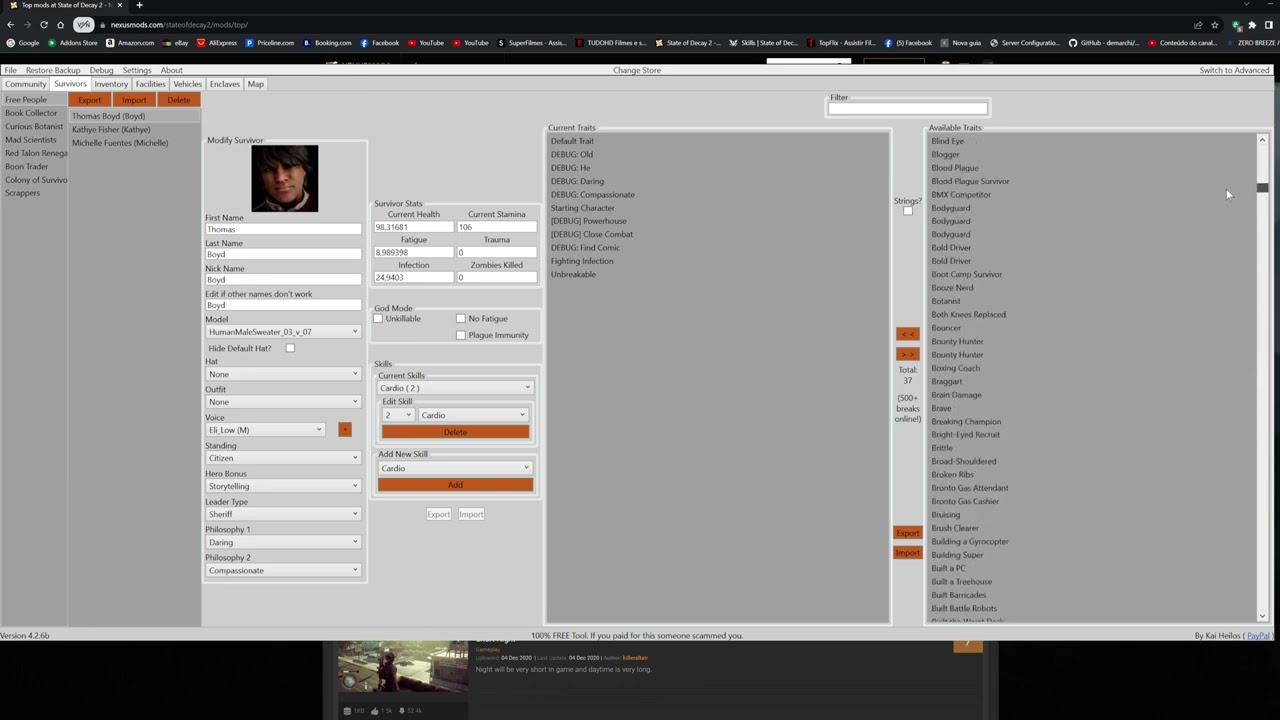Expand the Standing Citizen dropdown
The width and height of the screenshot is (1280, 720).
(283, 458)
